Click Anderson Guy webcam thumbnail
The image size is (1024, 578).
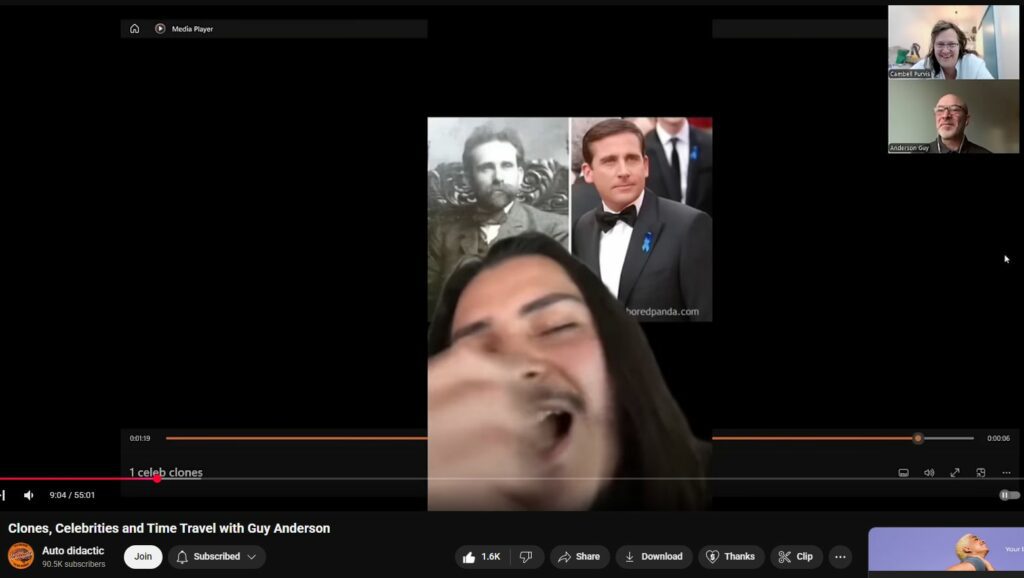[953, 116]
